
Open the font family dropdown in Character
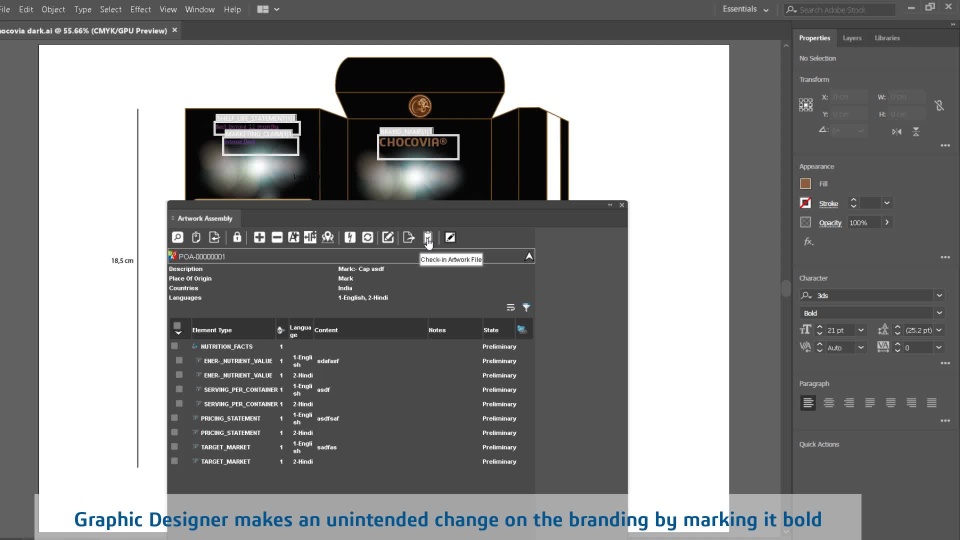pos(939,295)
